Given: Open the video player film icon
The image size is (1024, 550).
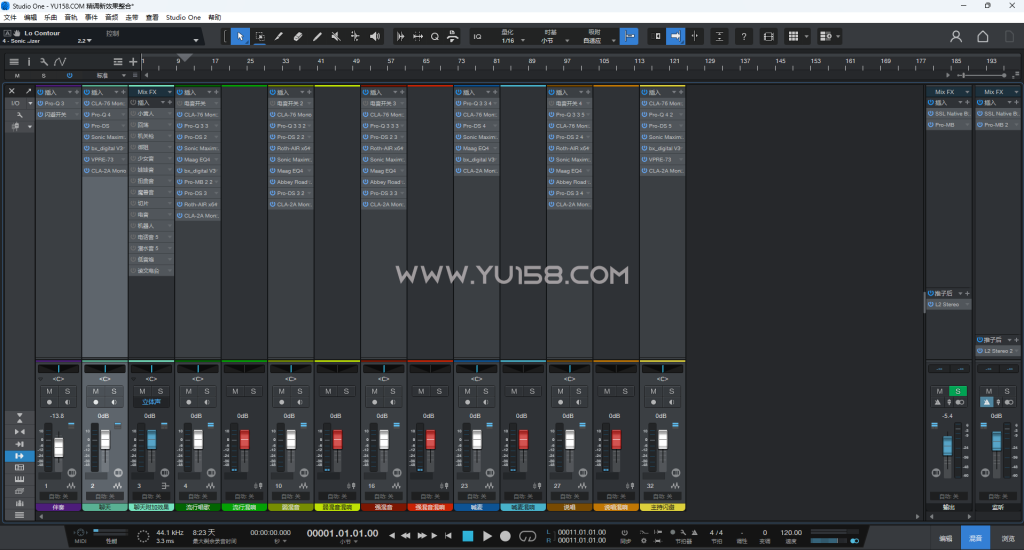Looking at the screenshot, I should tap(769, 37).
